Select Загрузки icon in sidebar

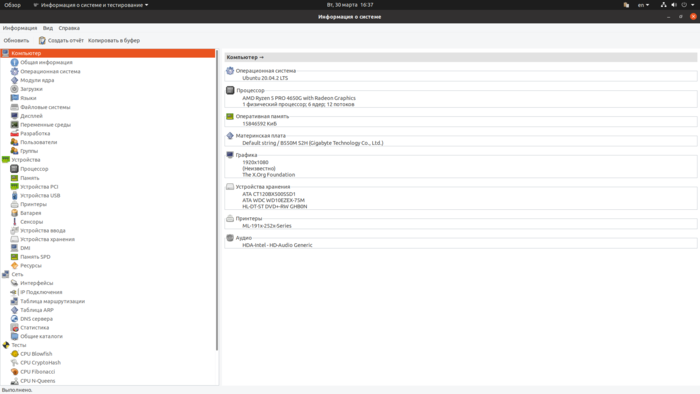tap(14, 89)
